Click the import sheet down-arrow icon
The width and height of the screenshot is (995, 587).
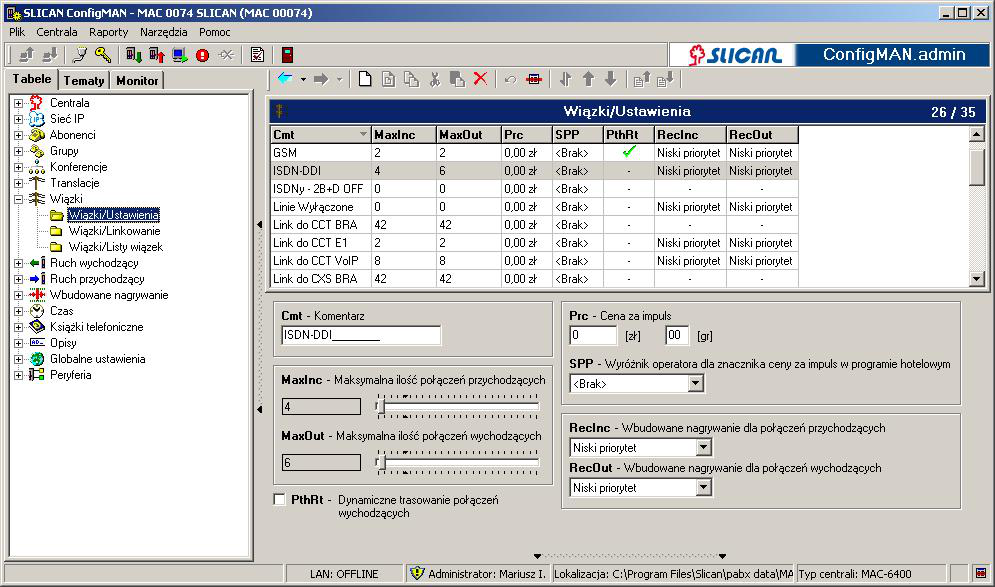coord(665,79)
